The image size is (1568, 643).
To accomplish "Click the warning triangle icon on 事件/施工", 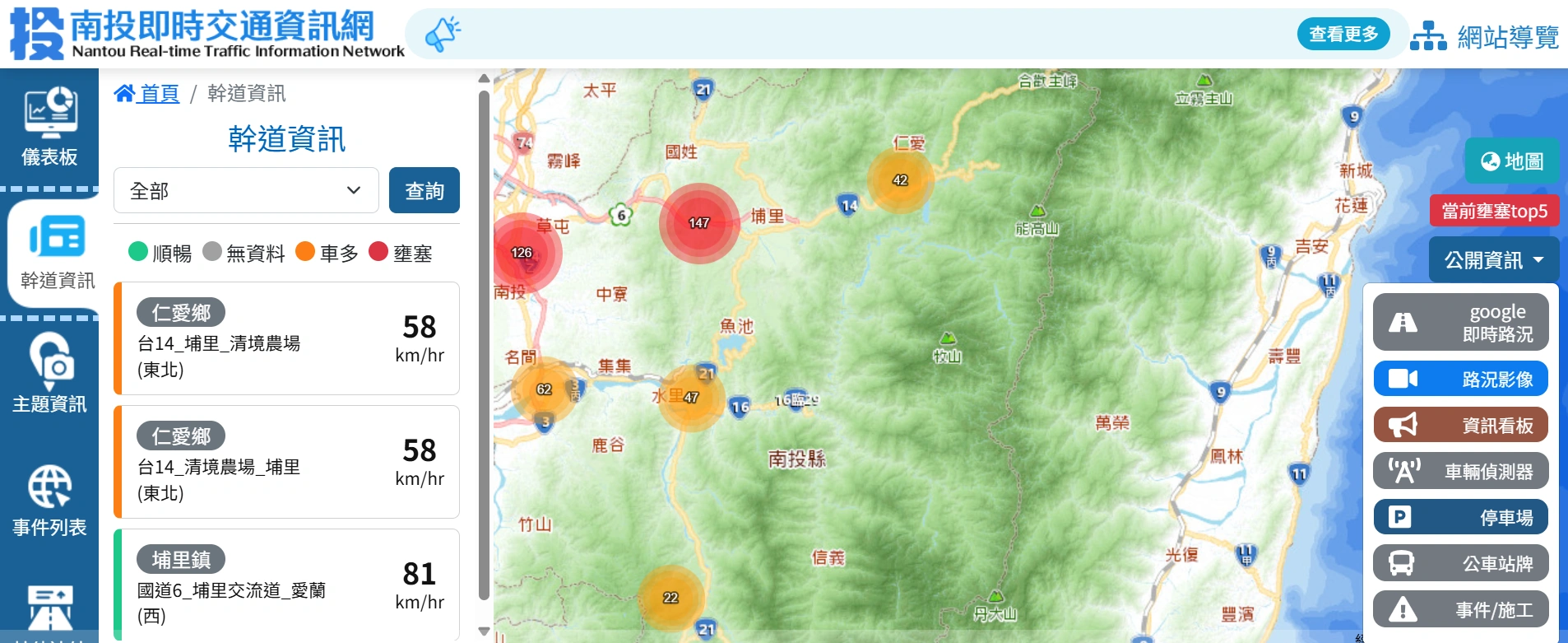I will click(1403, 609).
